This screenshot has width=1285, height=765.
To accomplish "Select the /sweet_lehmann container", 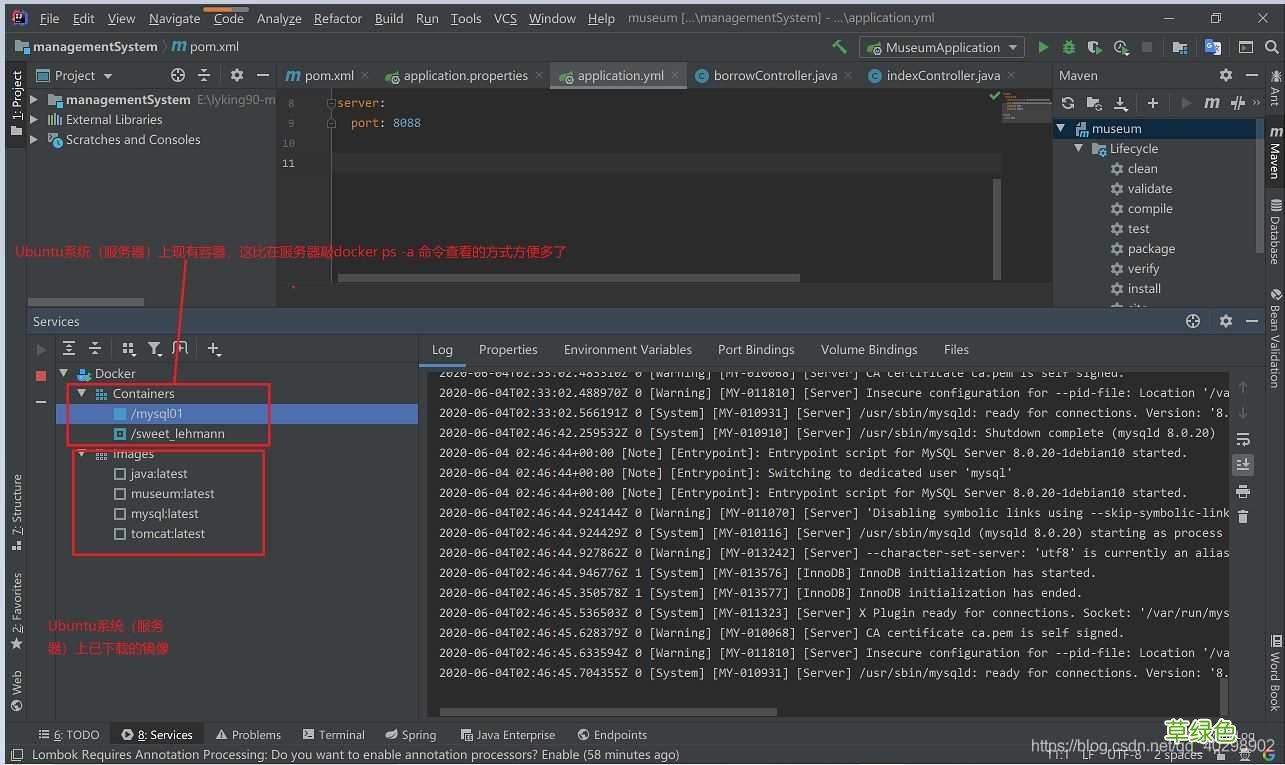I will click(x=177, y=434).
